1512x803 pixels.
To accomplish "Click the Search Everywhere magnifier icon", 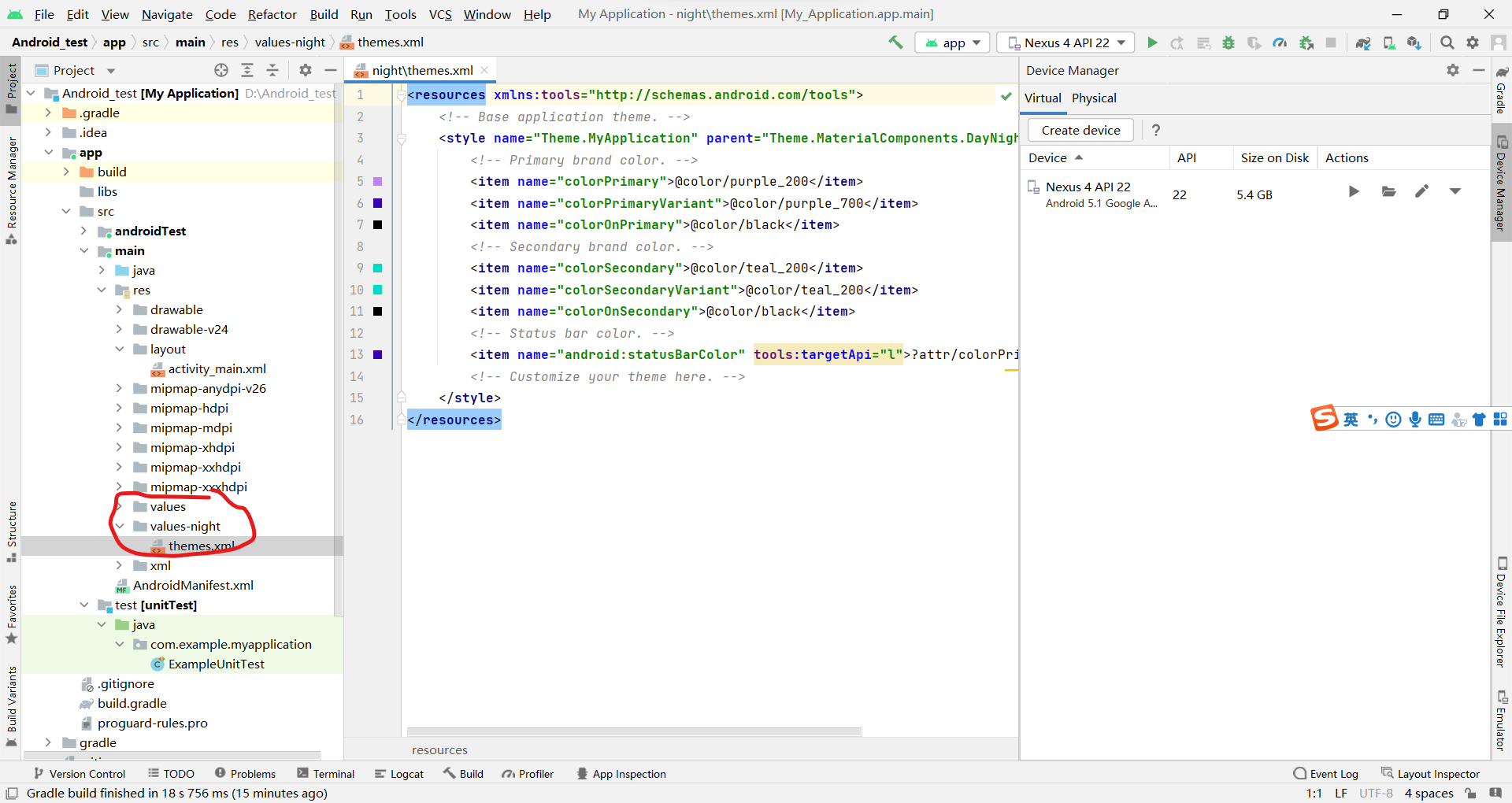I will pyautogui.click(x=1447, y=43).
